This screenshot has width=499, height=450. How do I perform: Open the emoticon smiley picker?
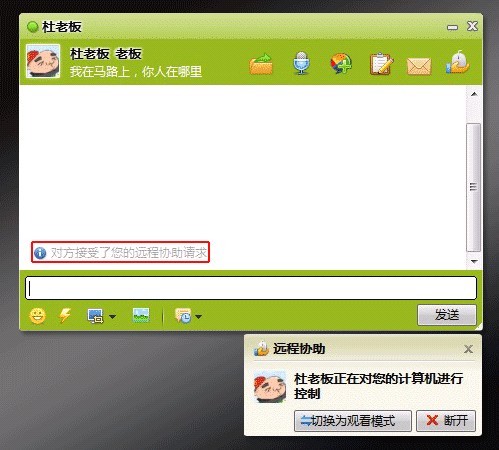37,315
